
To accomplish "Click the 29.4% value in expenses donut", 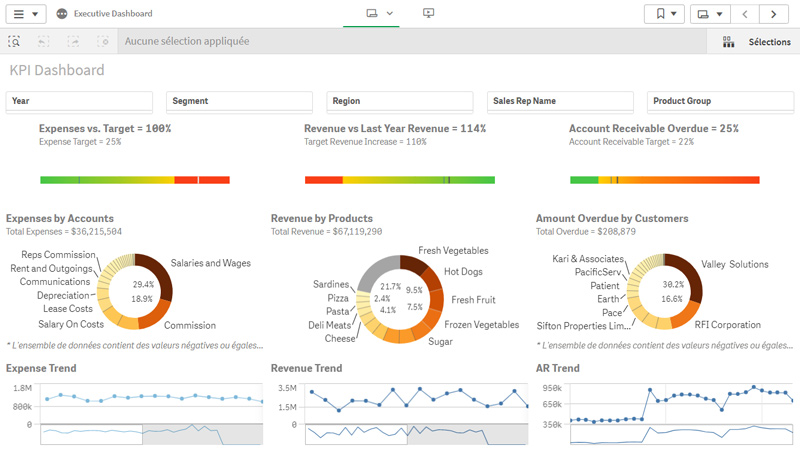I will click(143, 285).
